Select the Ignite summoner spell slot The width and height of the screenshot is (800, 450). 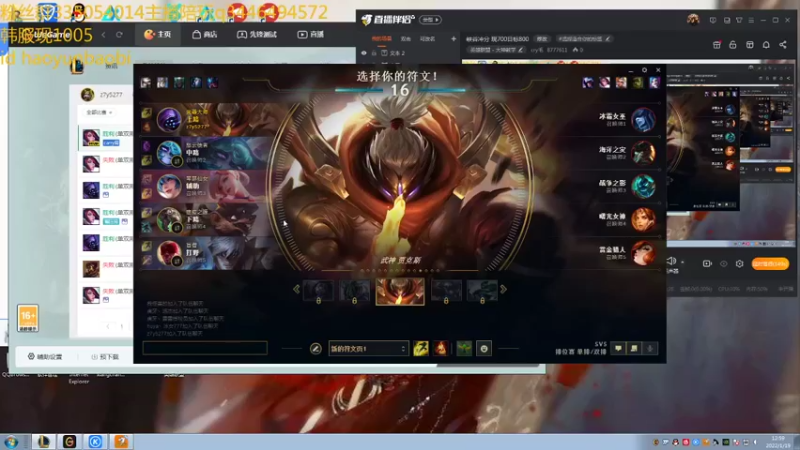[440, 348]
